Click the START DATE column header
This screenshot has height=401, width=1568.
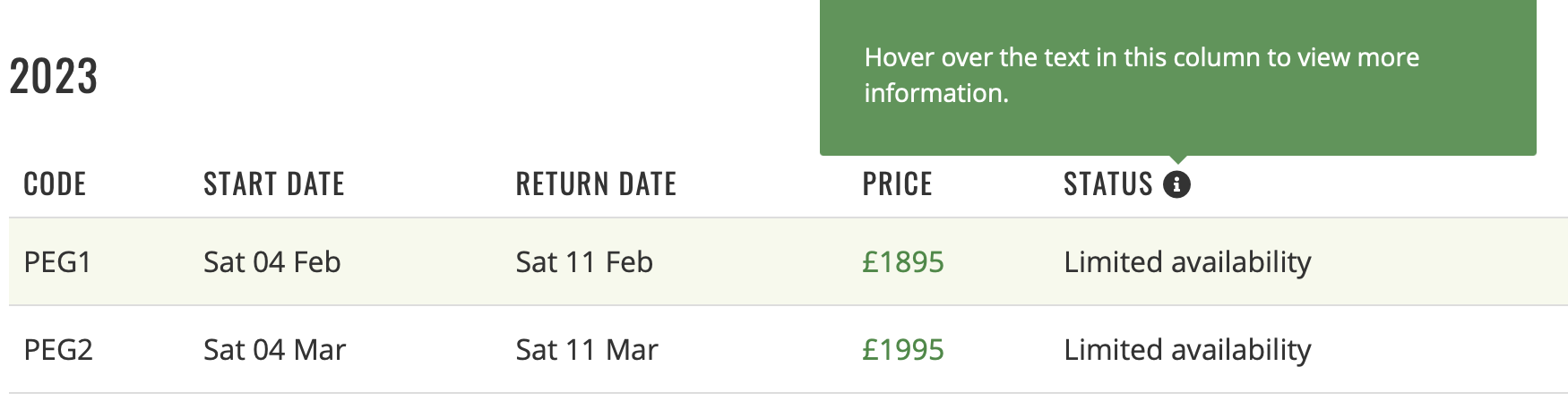pos(274,184)
